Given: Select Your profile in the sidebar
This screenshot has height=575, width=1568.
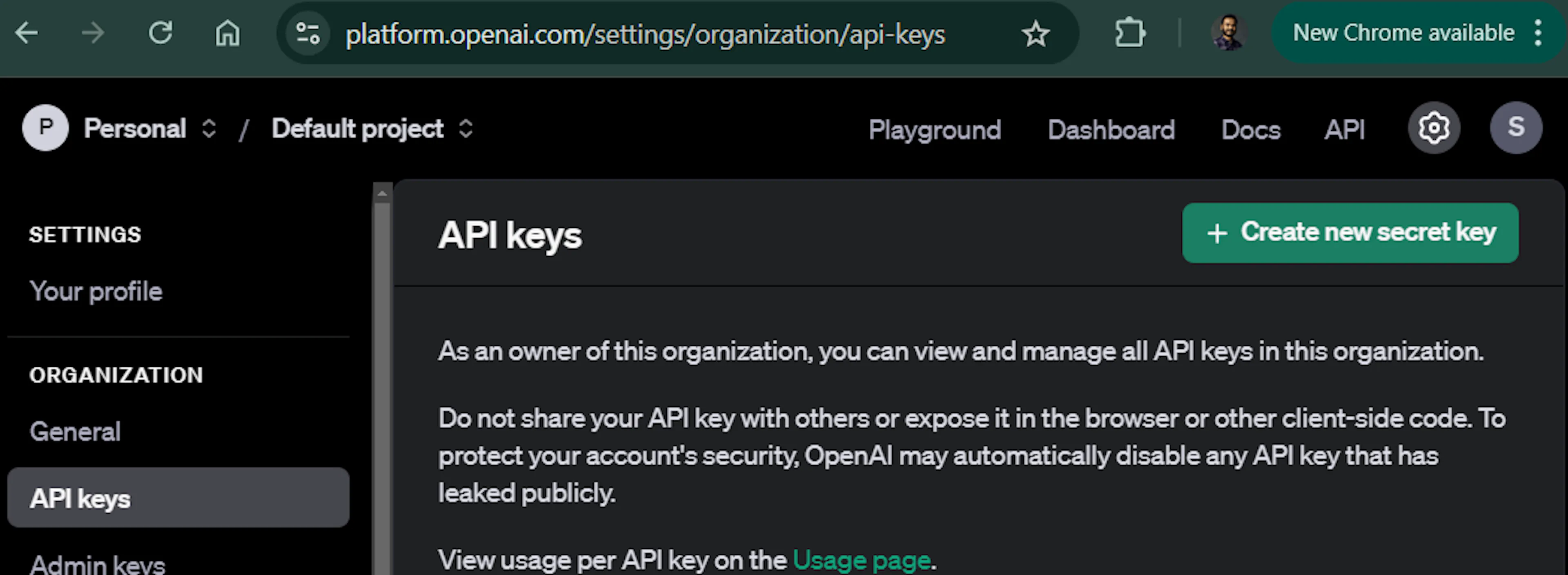Looking at the screenshot, I should 96,292.
